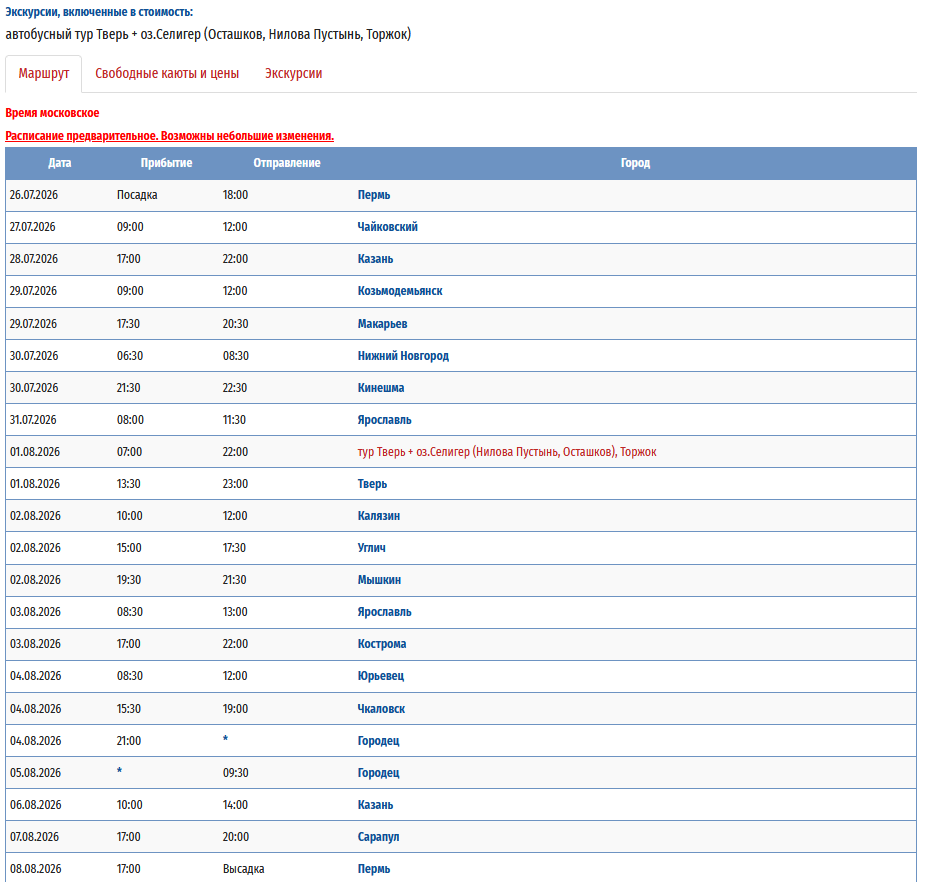Open the Экскурсии tab
This screenshot has height=882, width=925.
point(293,74)
